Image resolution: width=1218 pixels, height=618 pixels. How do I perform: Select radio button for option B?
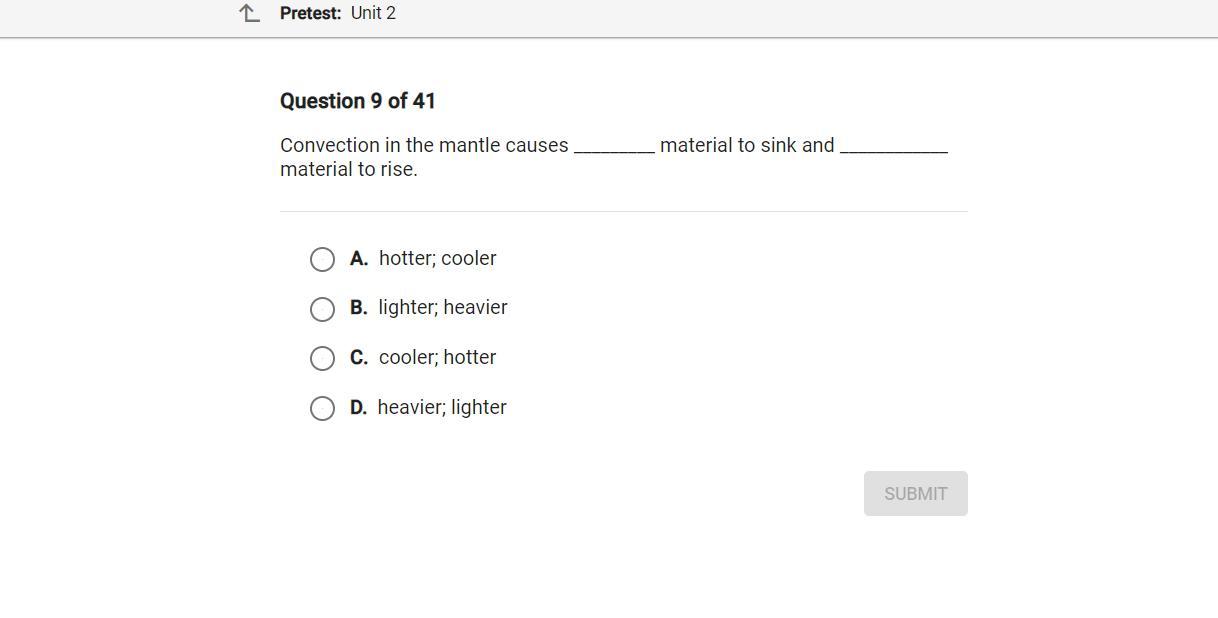pos(322,309)
